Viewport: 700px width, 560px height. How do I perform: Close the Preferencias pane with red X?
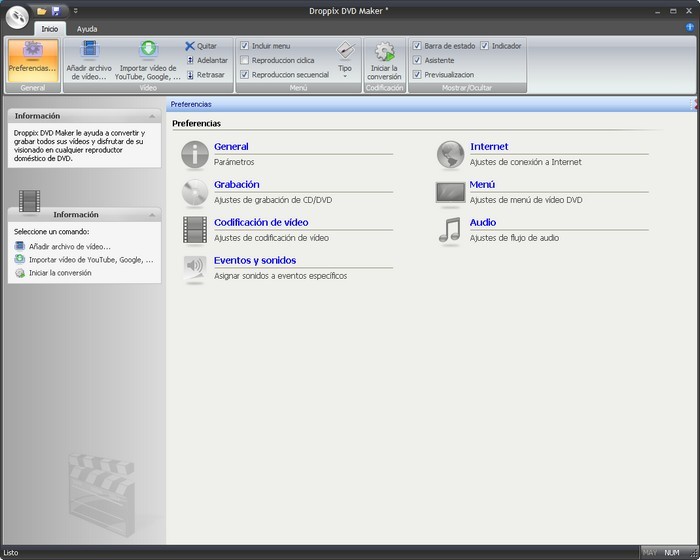pyautogui.click(x=695, y=104)
